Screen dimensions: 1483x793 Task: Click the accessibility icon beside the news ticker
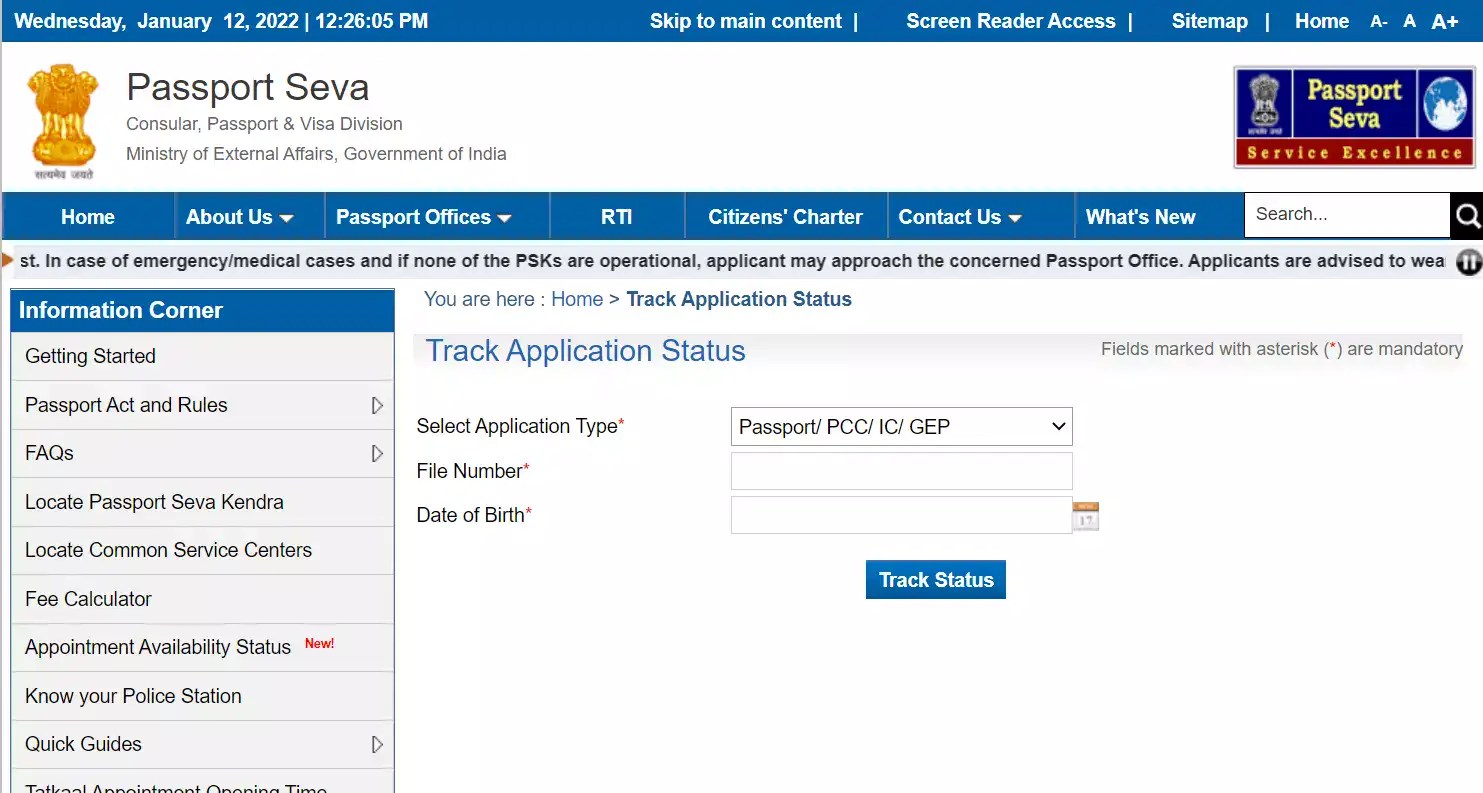(x=1469, y=261)
